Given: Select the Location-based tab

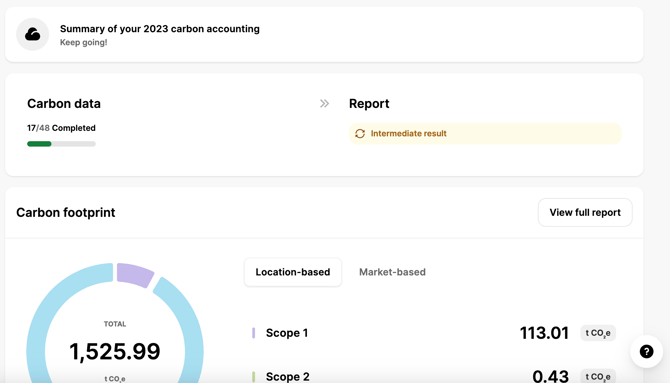Looking at the screenshot, I should (293, 272).
